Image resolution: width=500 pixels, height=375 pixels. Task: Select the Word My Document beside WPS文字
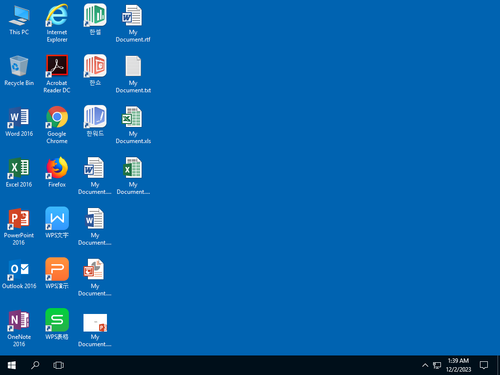95,227
